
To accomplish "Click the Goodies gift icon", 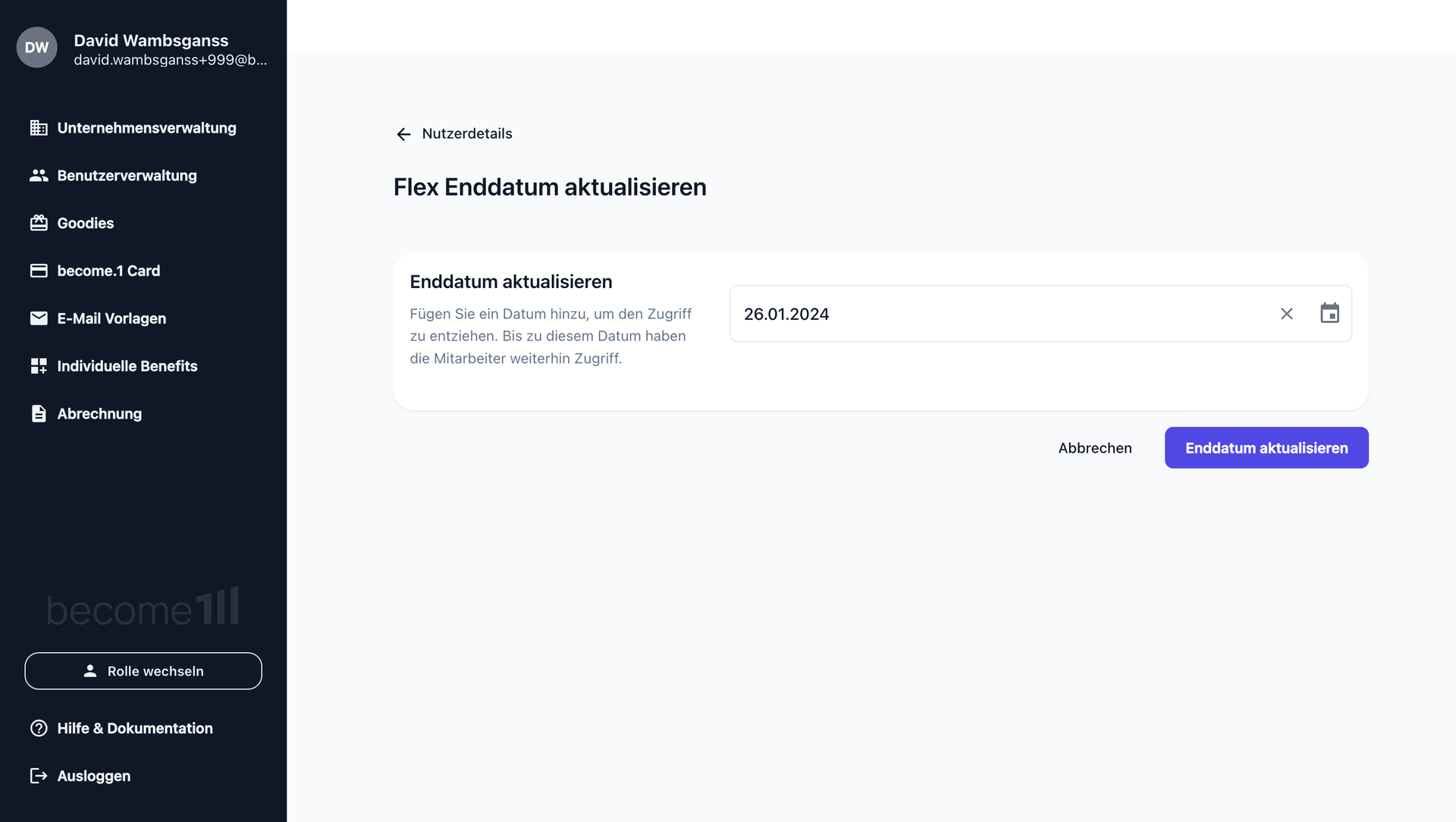I will [39, 223].
